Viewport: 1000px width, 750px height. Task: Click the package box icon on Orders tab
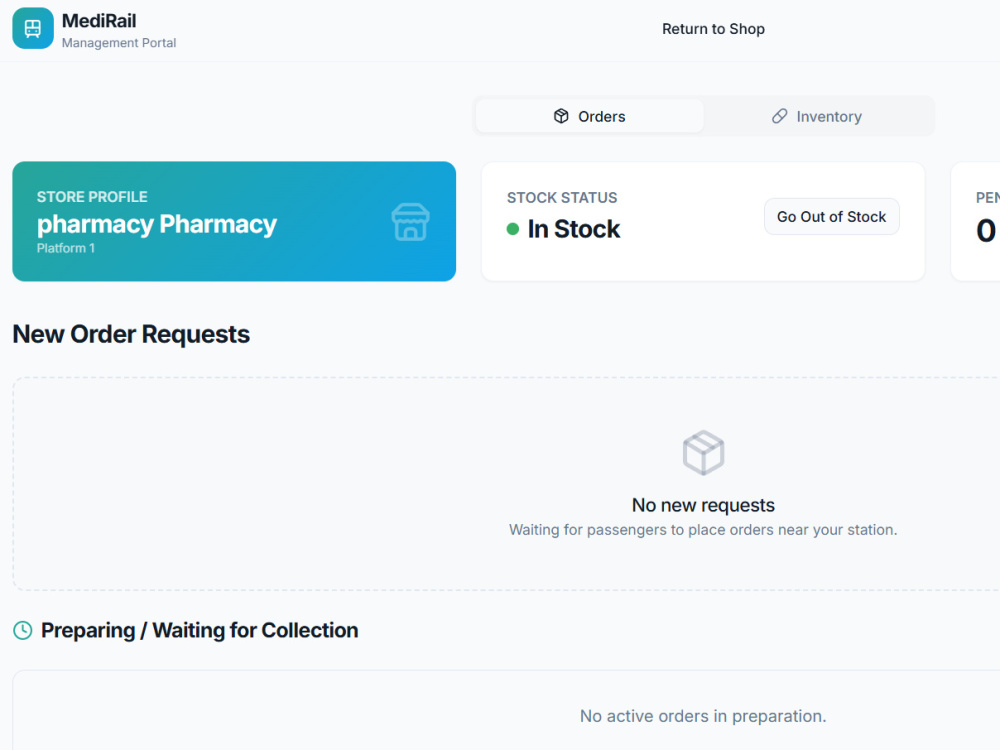(561, 116)
